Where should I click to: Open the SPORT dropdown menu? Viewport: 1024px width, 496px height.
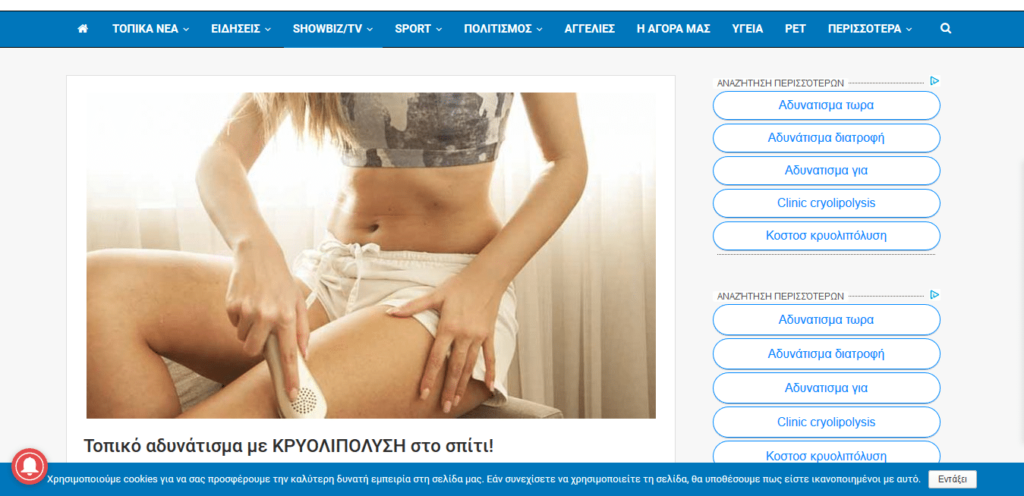click(x=418, y=29)
